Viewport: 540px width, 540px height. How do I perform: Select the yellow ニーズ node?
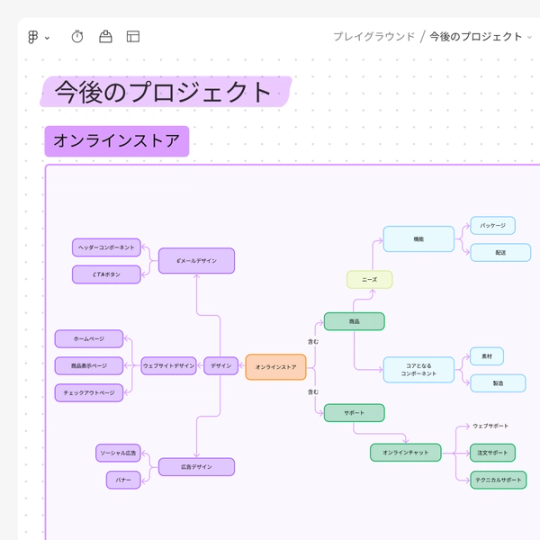click(370, 280)
